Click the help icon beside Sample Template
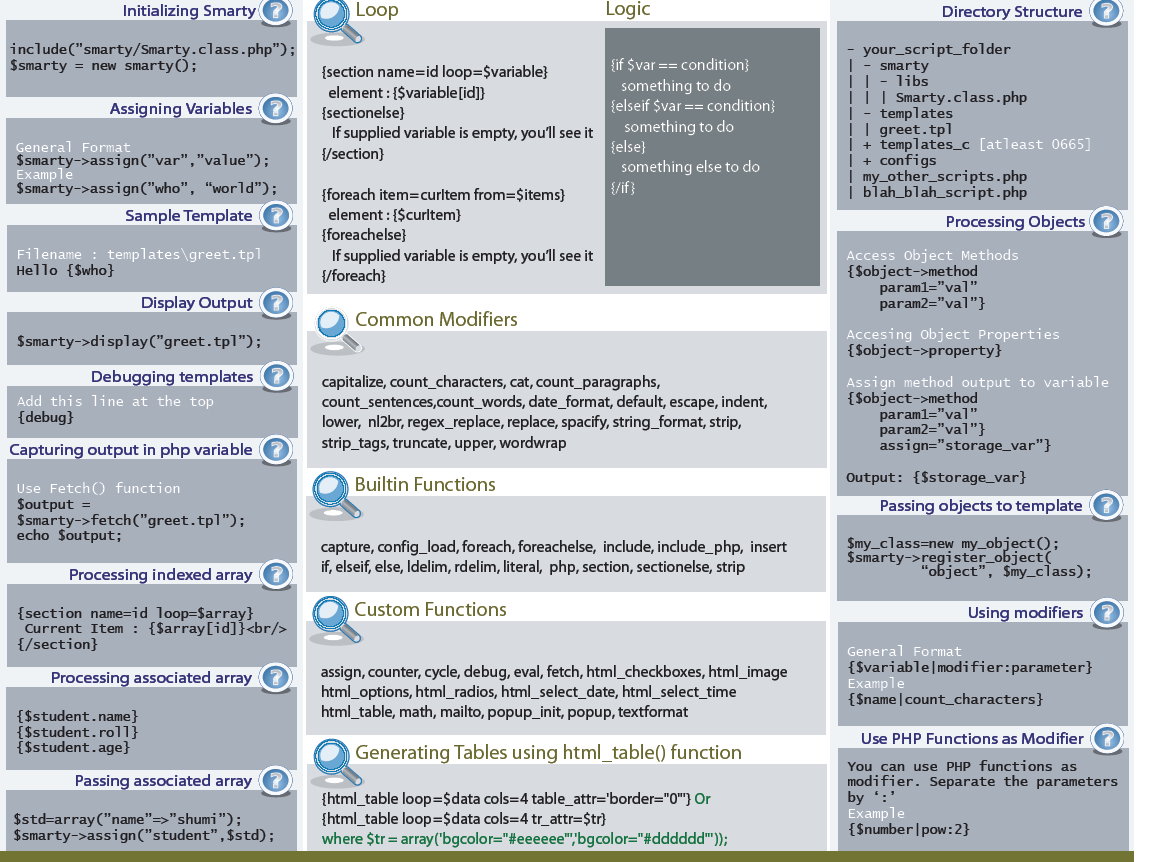Image resolution: width=1154 pixels, height=862 pixels. pos(276,216)
